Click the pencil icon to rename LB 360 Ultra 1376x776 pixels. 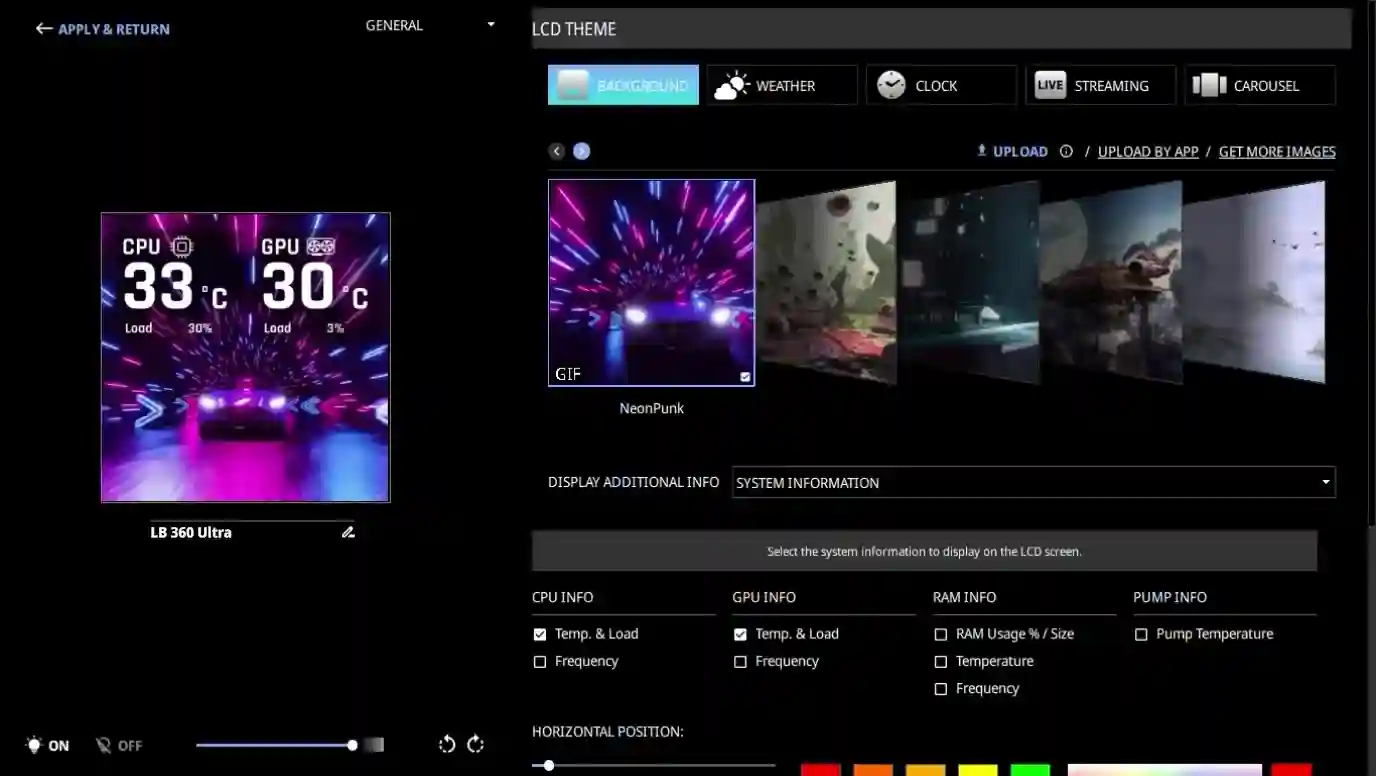click(348, 532)
